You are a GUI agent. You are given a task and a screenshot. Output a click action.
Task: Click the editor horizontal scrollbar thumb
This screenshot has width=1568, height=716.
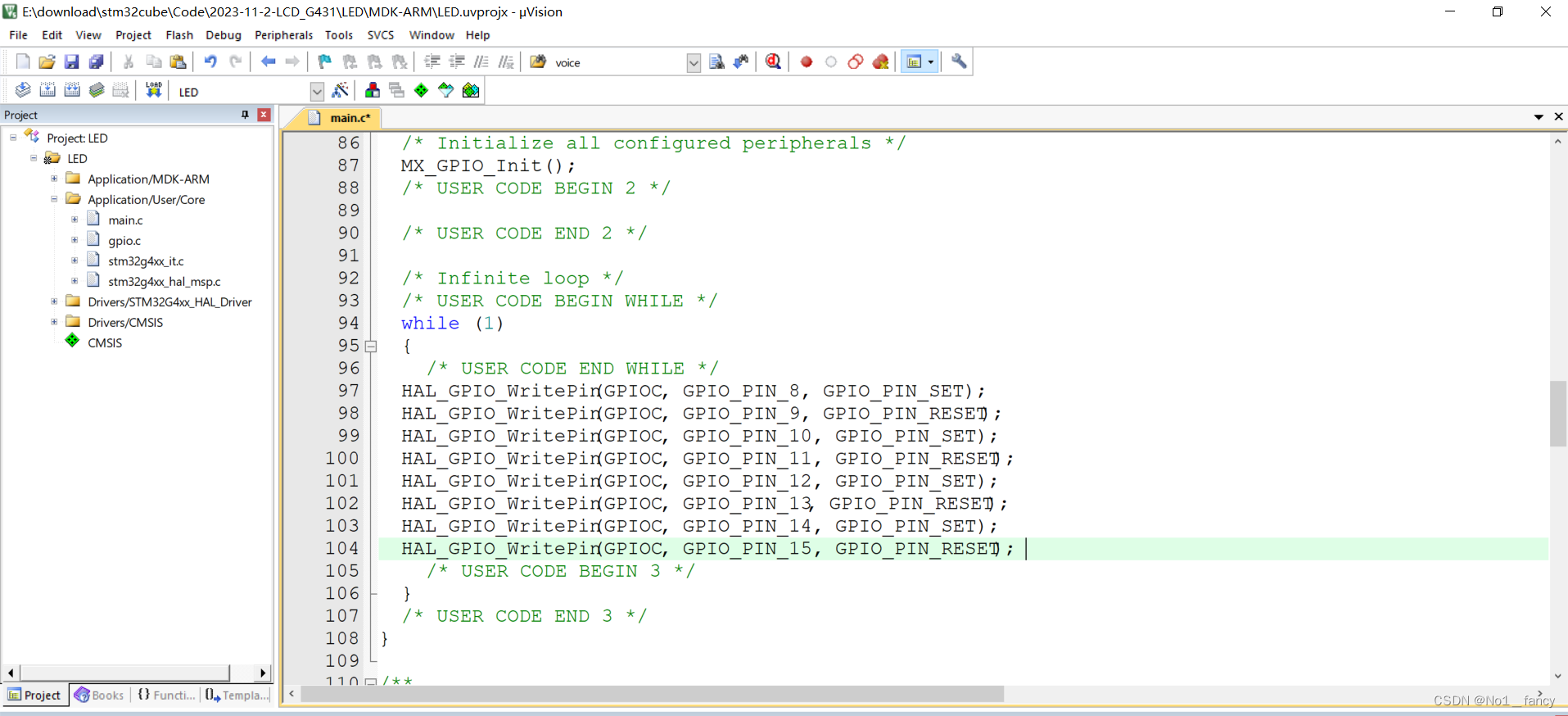653,694
